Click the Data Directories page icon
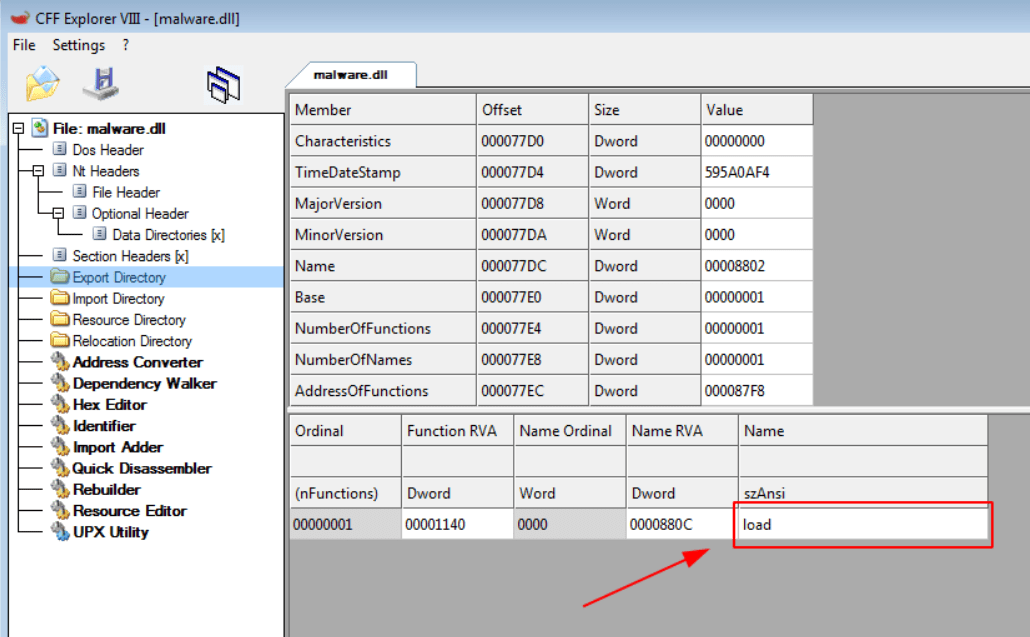The image size is (1030, 637). point(100,234)
